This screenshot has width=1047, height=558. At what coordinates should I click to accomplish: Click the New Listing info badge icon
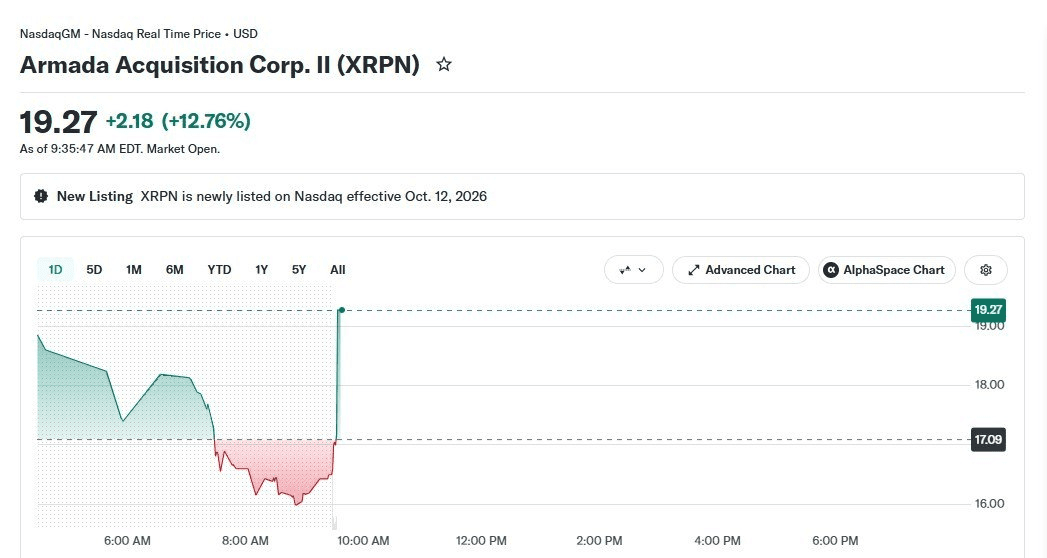click(x=41, y=196)
